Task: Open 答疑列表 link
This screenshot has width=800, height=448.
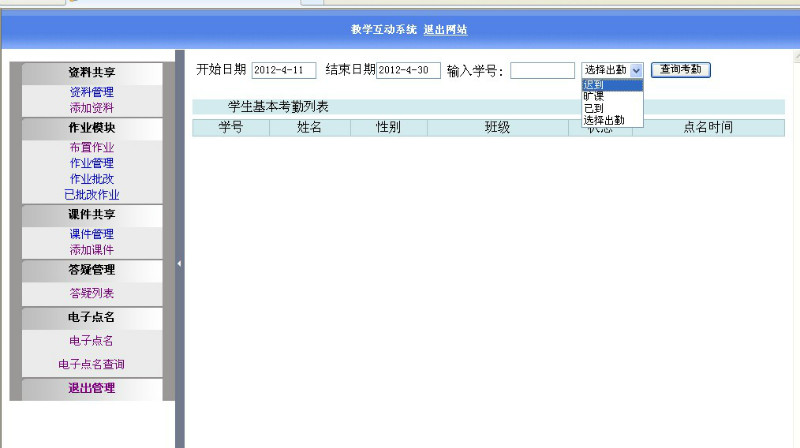Action: pos(92,293)
